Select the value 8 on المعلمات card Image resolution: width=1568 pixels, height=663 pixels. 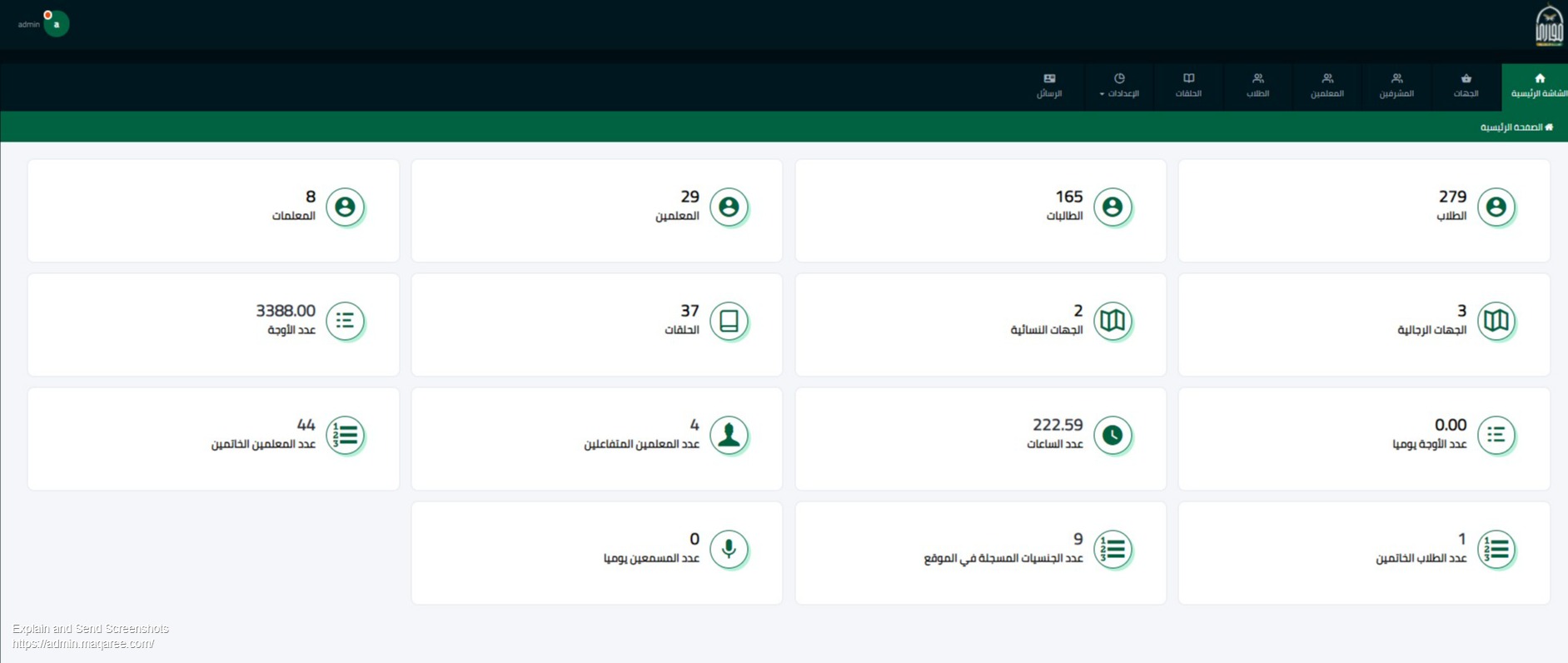pyautogui.click(x=311, y=197)
